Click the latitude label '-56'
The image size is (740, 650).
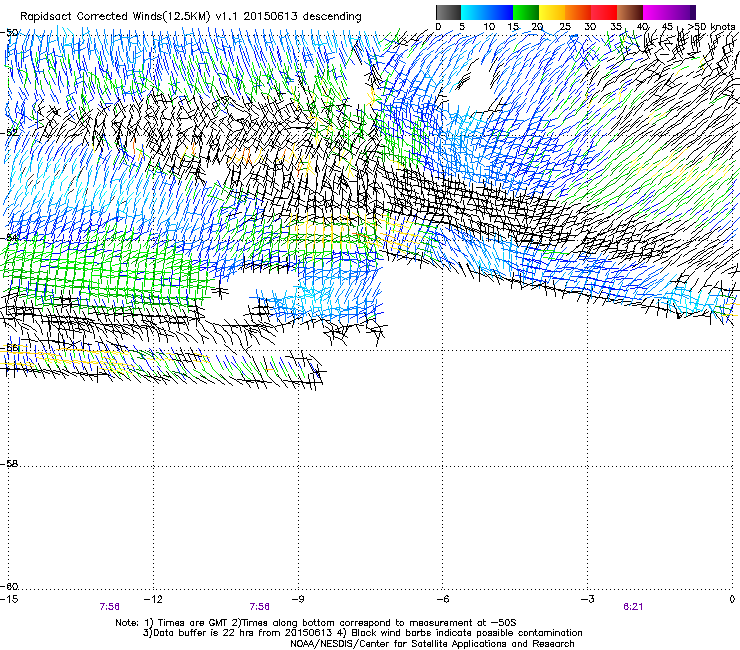coord(9,347)
